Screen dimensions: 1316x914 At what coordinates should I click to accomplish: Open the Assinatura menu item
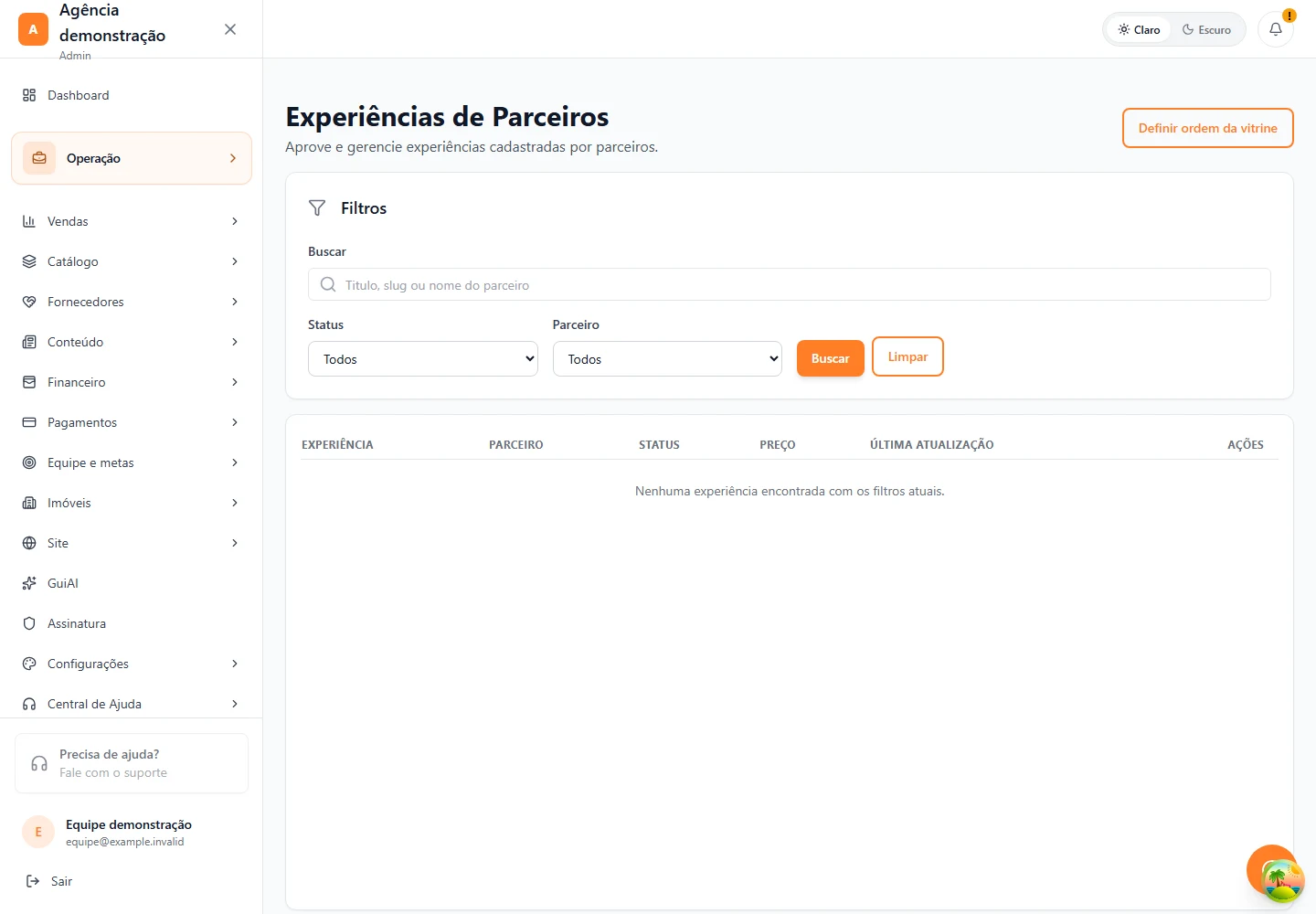pyautogui.click(x=132, y=623)
